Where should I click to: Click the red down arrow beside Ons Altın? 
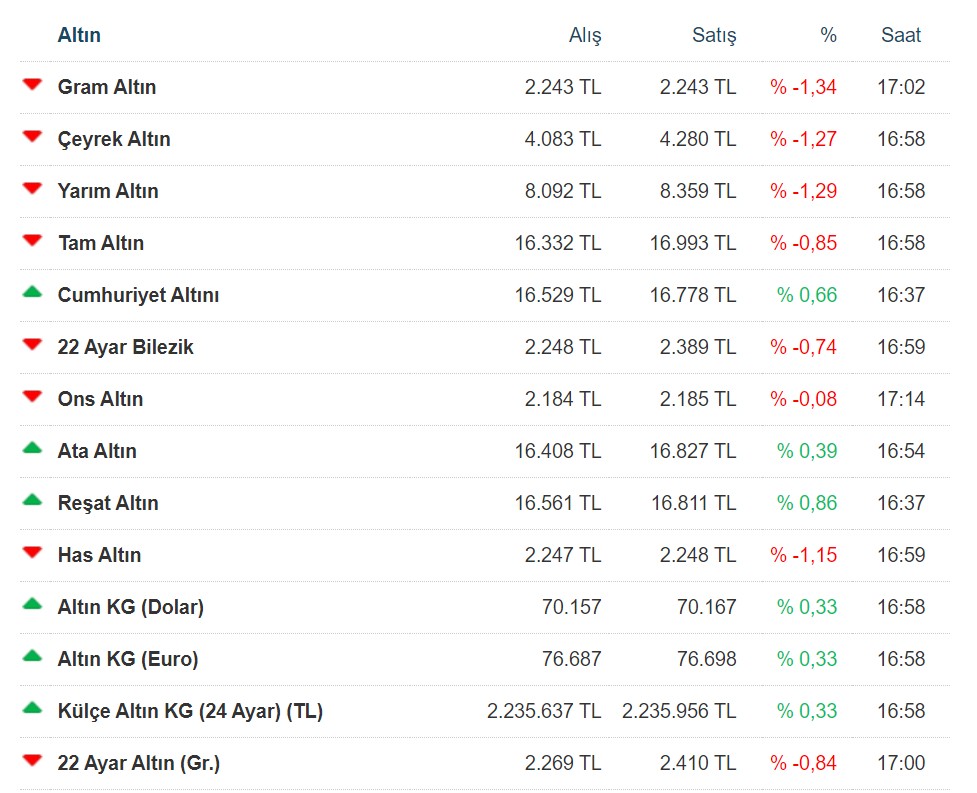33,397
